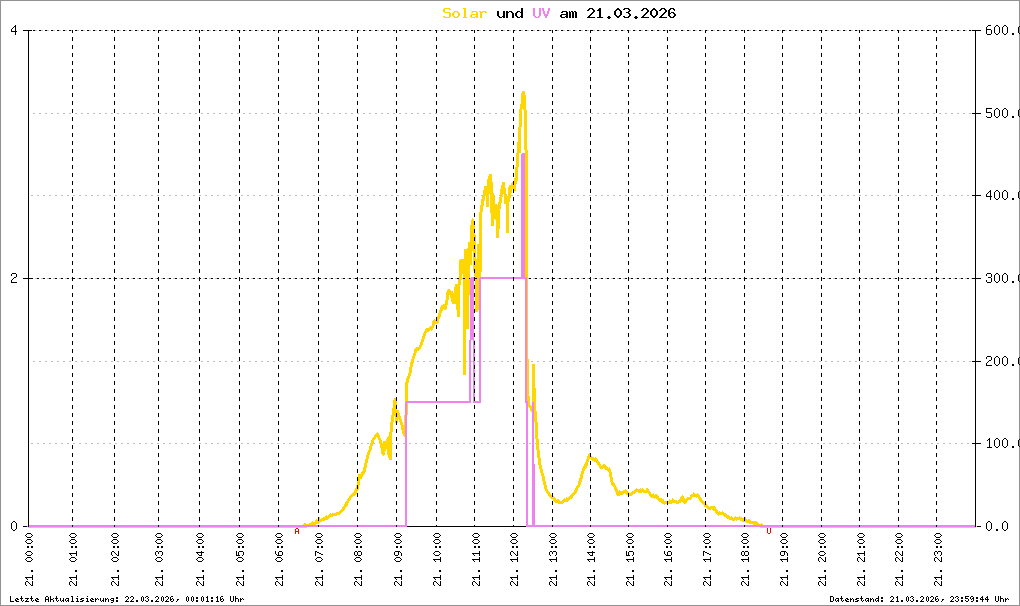Click the time label '21. 00:00'
Screen dimensions: 1020x606
point(29,559)
